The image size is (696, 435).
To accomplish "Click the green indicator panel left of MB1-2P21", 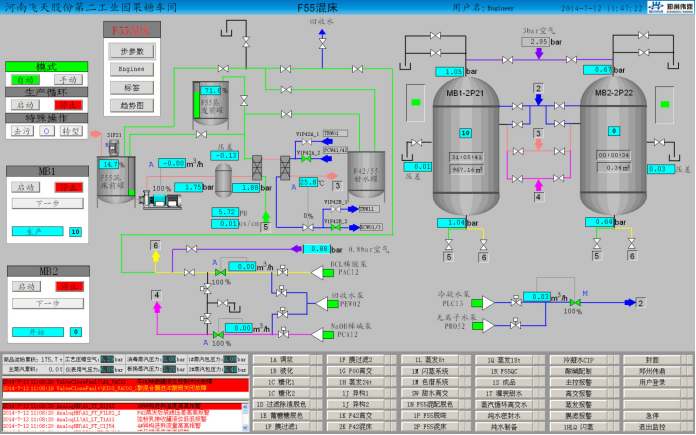I will click(x=415, y=103).
